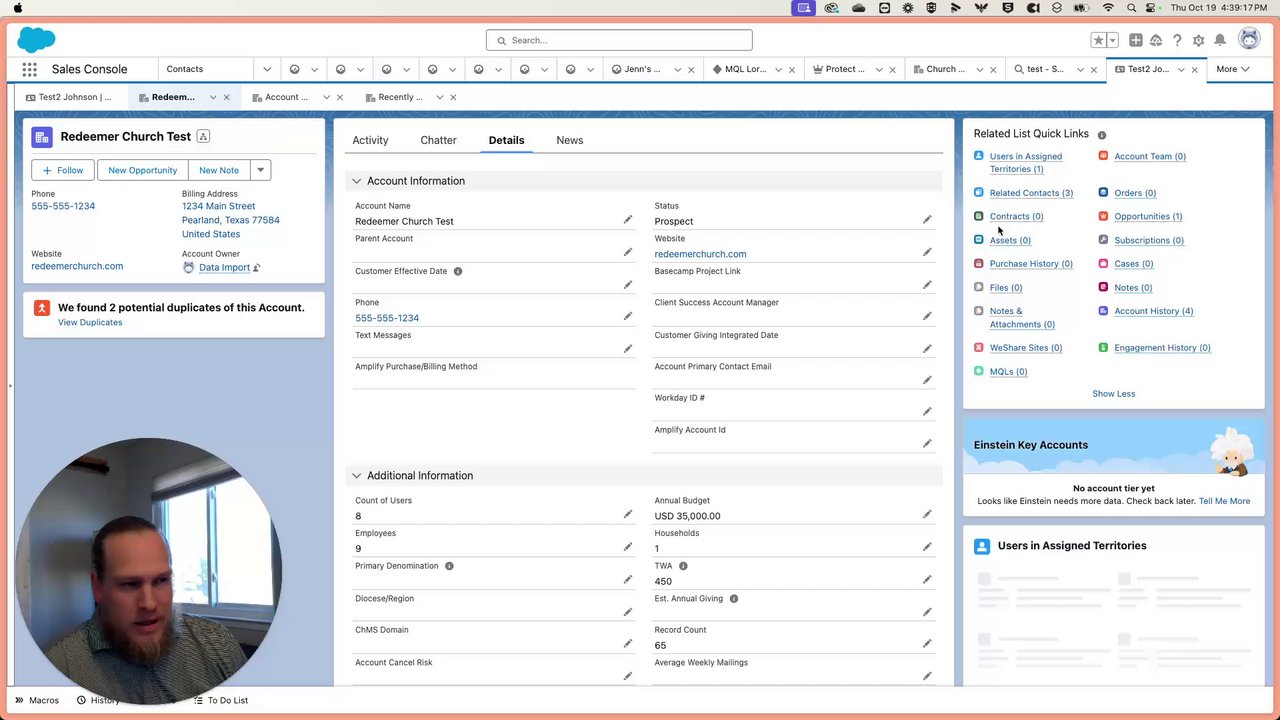
Task: Open macOS Spotlight search
Action: tap(1131, 8)
